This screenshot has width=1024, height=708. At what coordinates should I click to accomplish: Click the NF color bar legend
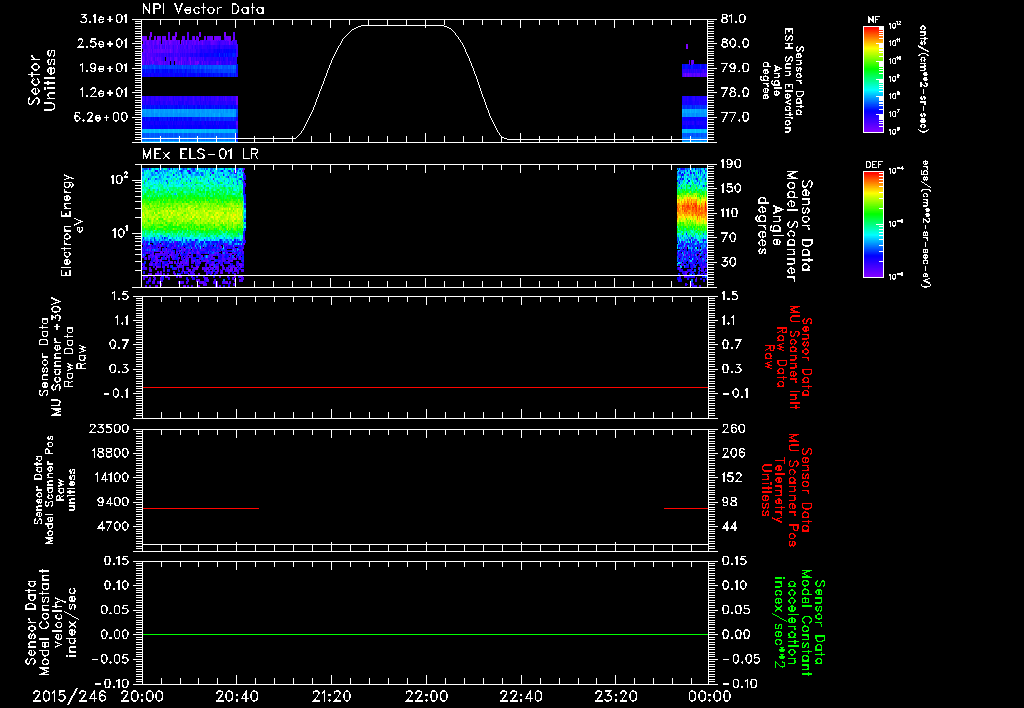873,78
